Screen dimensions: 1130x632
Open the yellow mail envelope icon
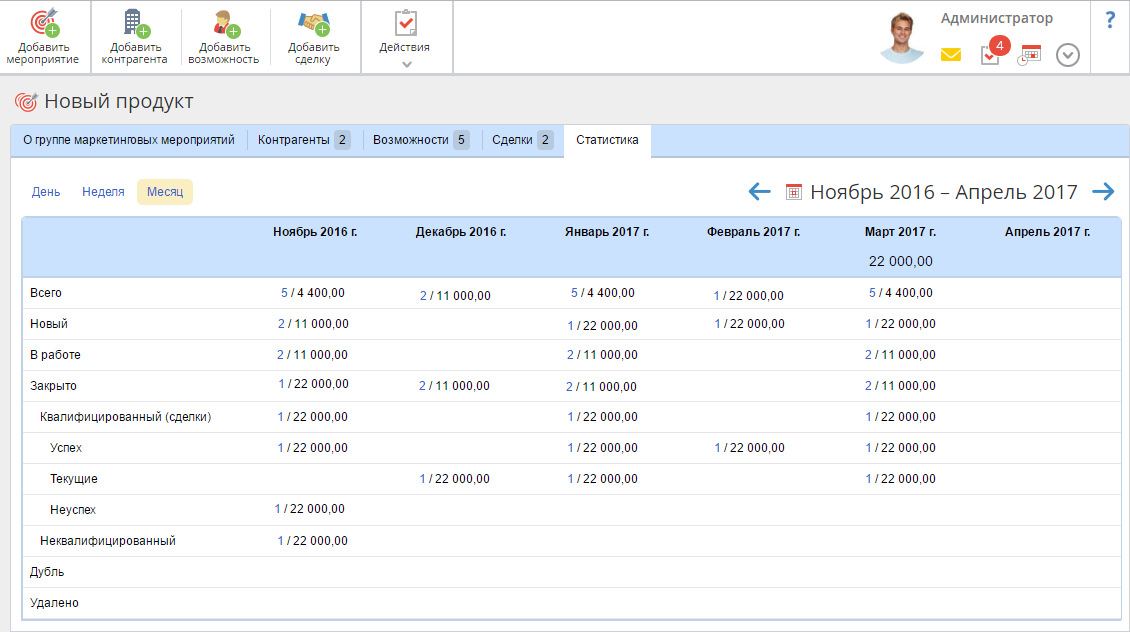tap(950, 55)
